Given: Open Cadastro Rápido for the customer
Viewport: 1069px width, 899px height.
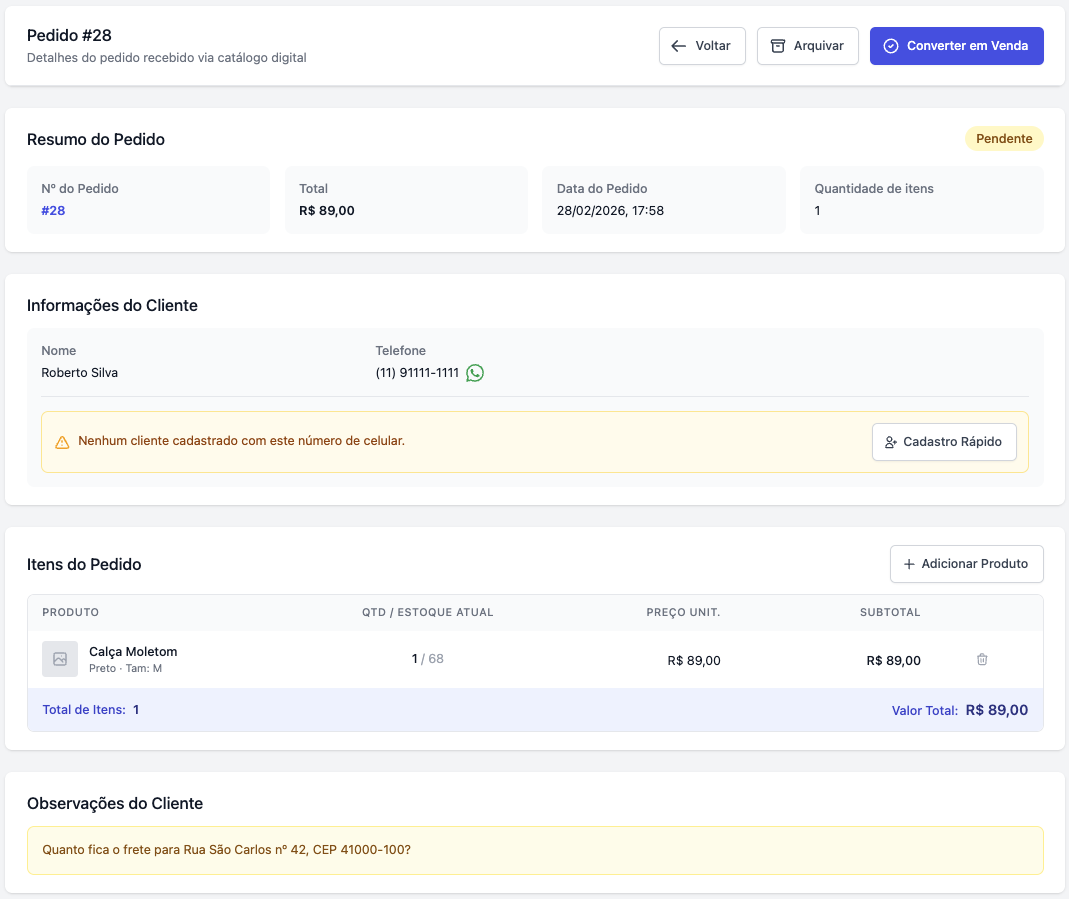Looking at the screenshot, I should pos(944,442).
